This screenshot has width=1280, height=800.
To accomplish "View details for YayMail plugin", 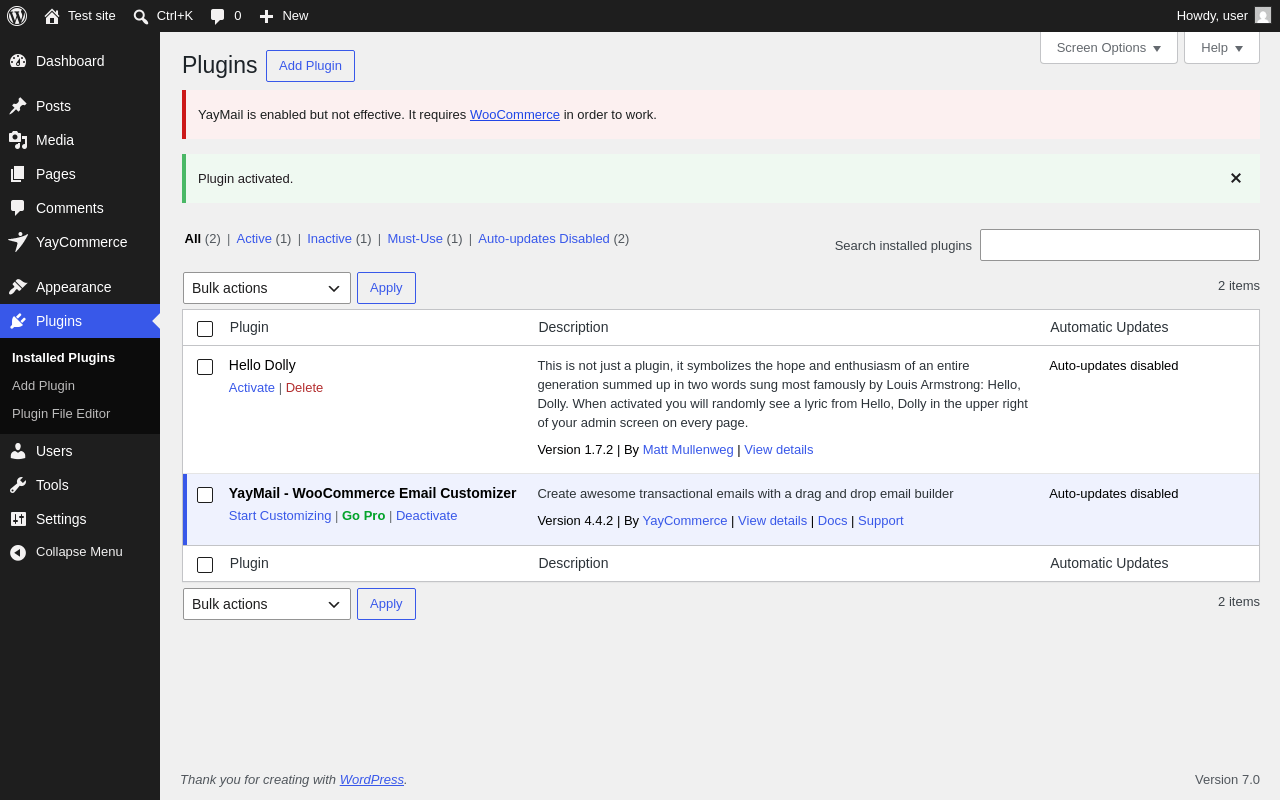I will tap(772, 520).
